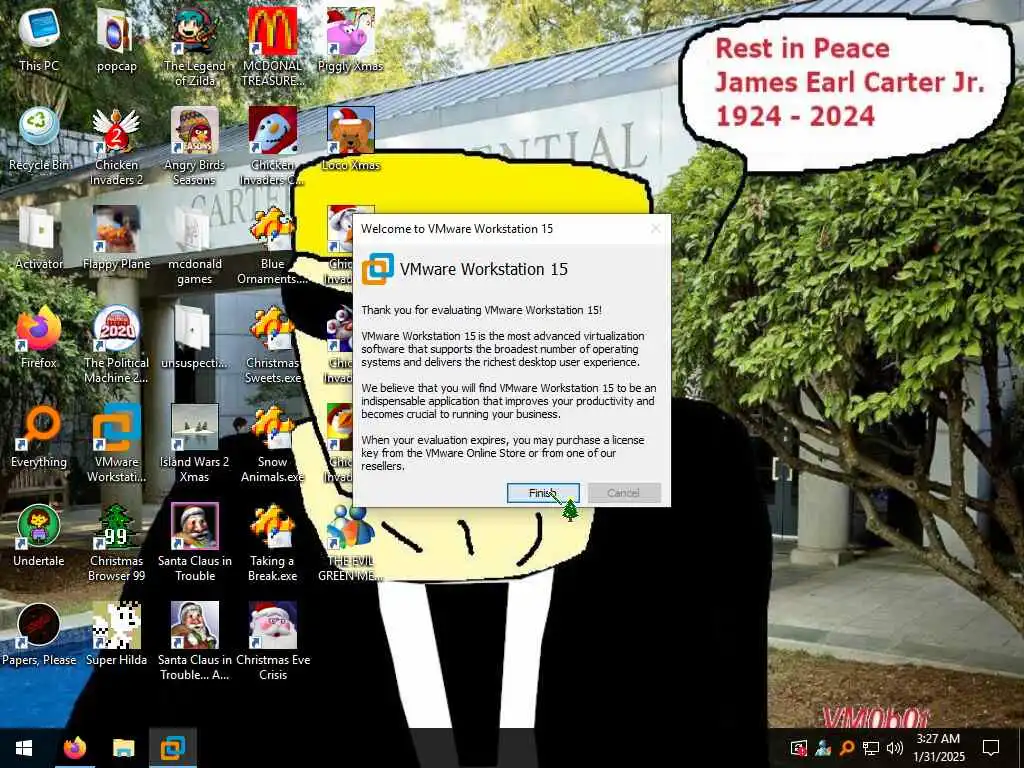Select the MCDONAL TREASURE shortcut

272,48
